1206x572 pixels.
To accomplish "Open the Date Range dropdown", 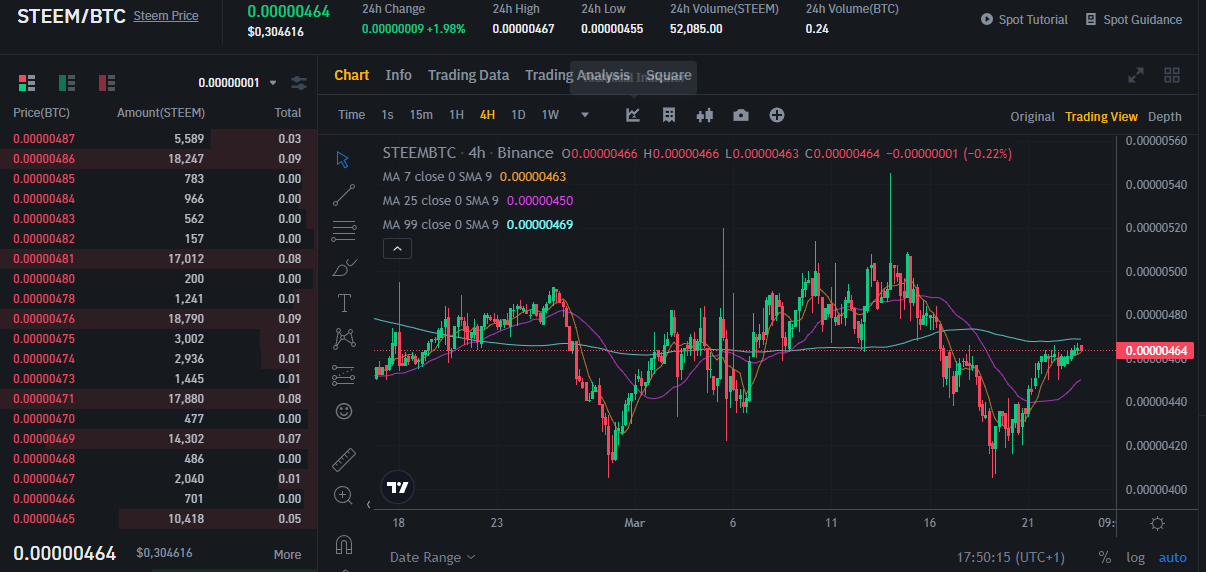I will pos(433,557).
